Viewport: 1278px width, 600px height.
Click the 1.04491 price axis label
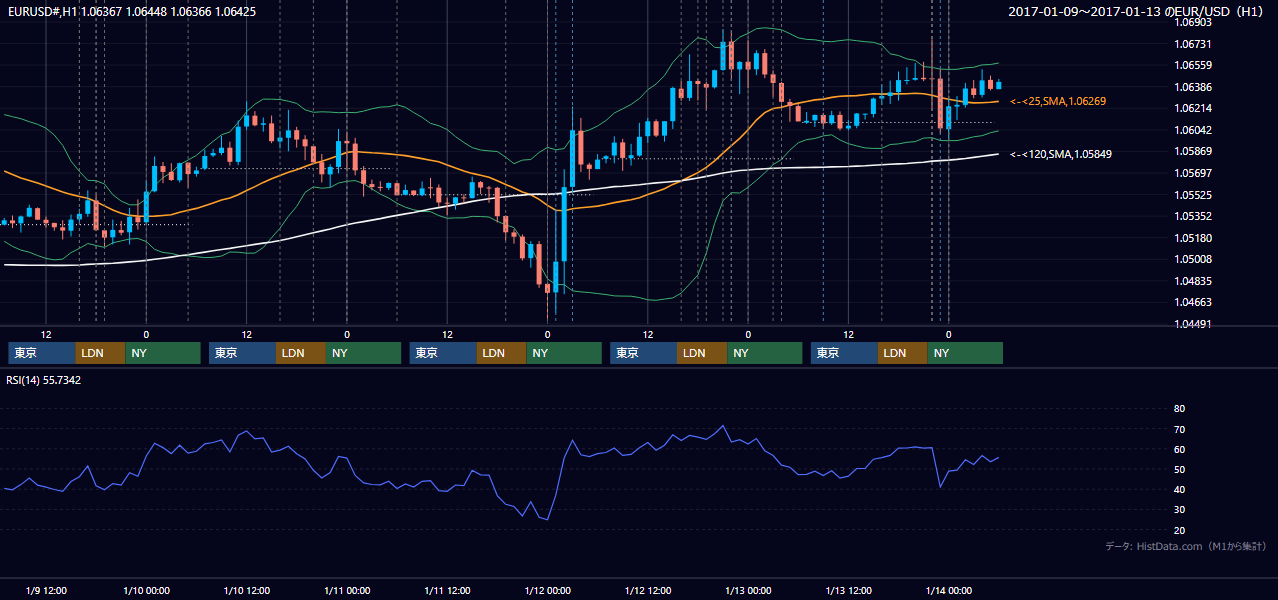coord(1192,324)
